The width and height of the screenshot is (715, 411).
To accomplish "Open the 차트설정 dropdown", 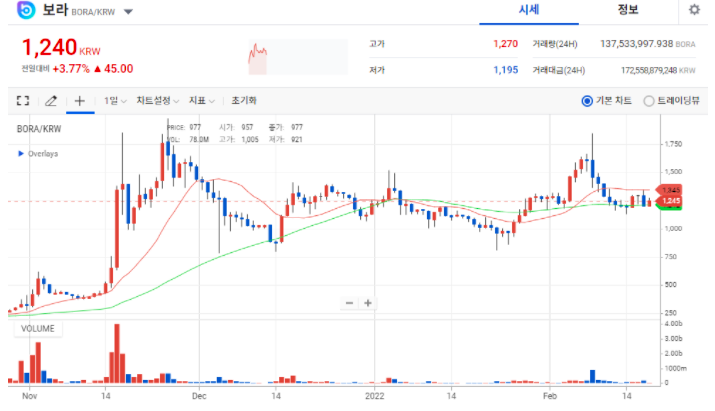I will click(157, 101).
